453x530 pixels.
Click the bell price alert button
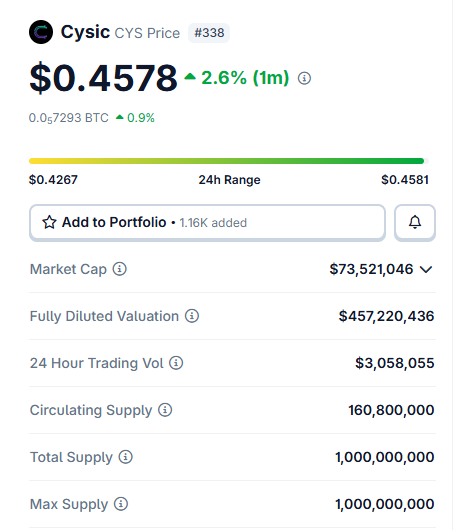click(415, 222)
